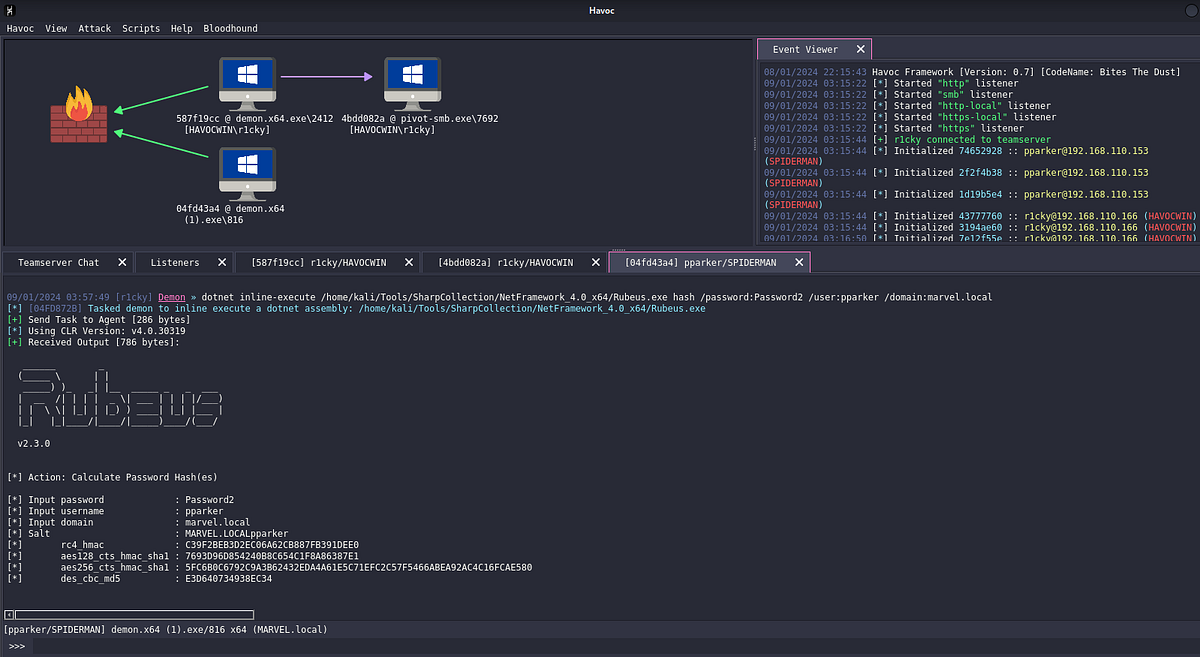Open the Bloodhound menu

tap(230, 29)
